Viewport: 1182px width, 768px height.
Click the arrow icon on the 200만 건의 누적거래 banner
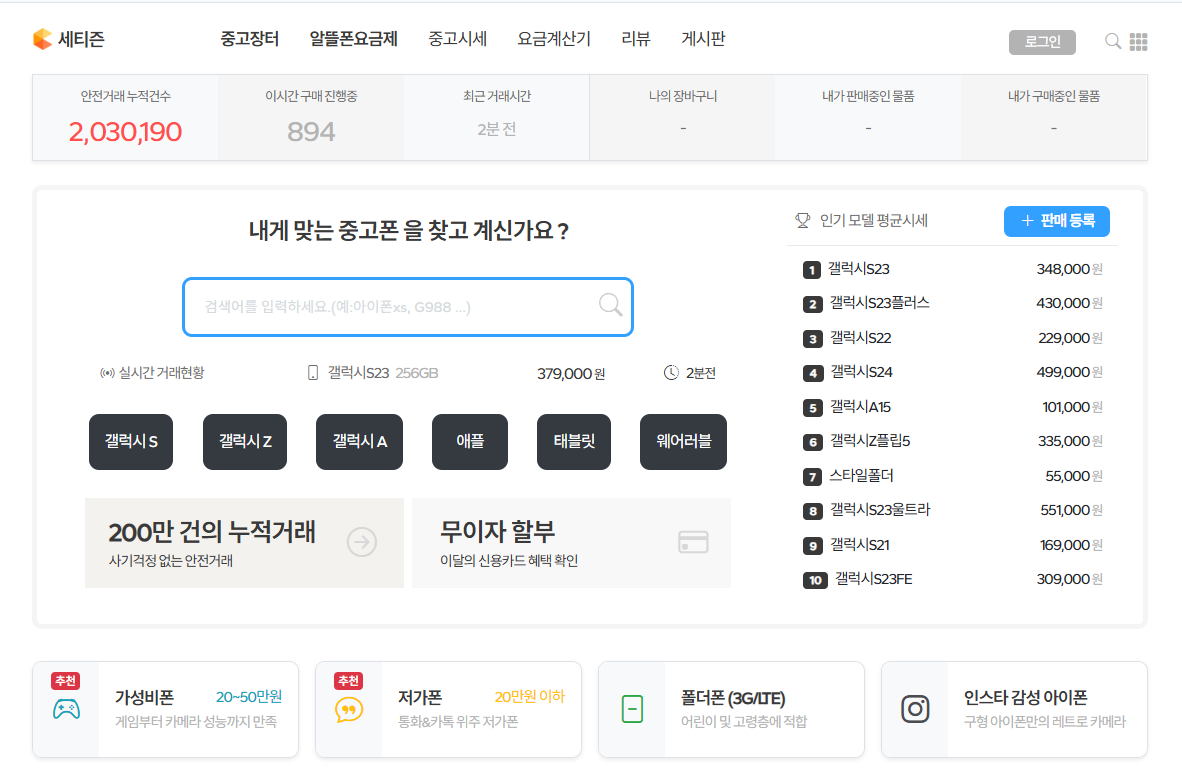(x=360, y=542)
